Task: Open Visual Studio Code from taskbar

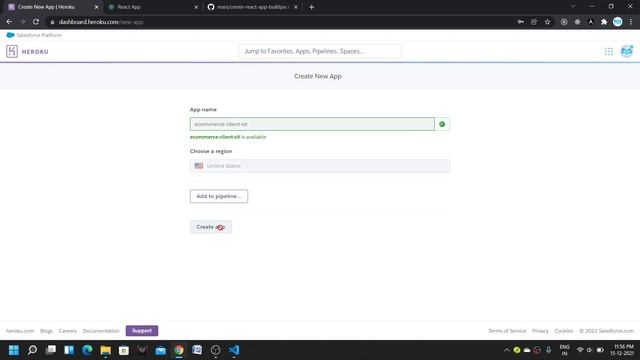Action: (234, 350)
